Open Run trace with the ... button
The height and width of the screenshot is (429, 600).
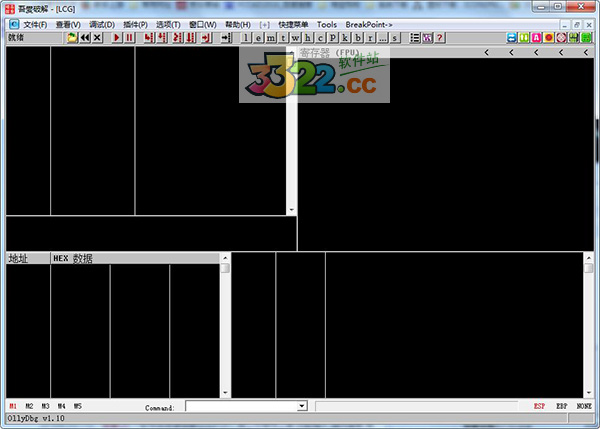pyautogui.click(x=383, y=38)
